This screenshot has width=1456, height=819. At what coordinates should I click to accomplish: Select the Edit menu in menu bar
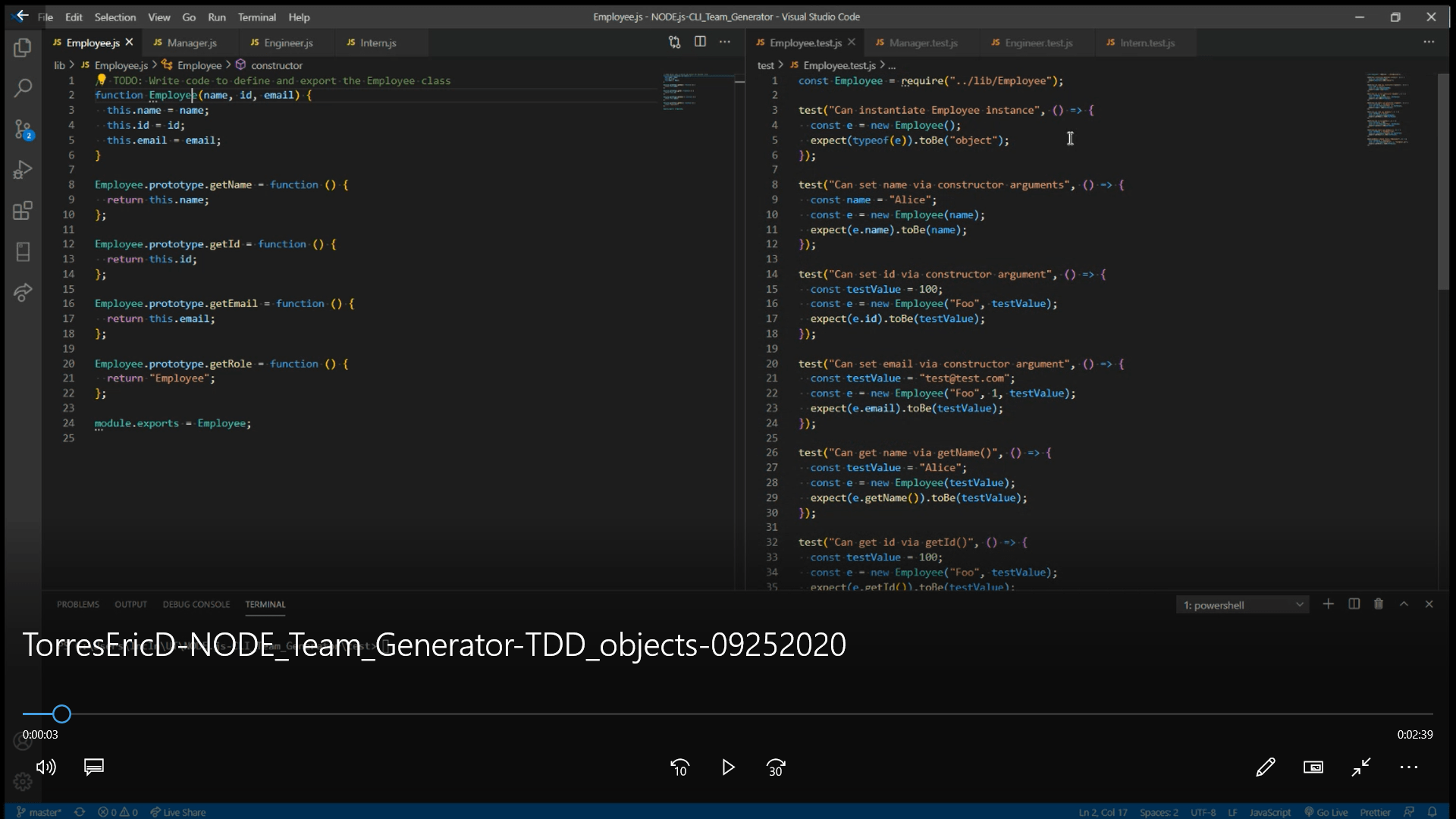73,17
